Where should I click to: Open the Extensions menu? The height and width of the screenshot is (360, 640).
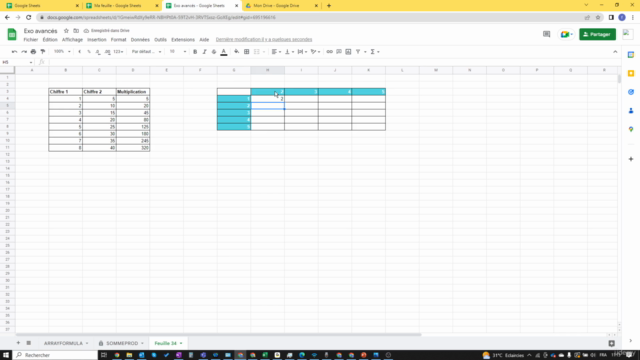coord(183,40)
